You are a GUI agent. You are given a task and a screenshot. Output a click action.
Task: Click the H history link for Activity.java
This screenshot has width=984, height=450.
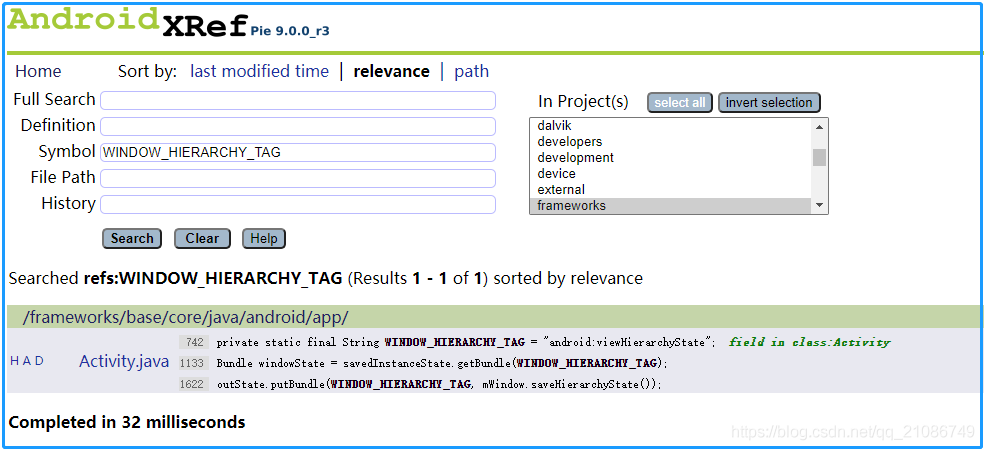pos(14,362)
